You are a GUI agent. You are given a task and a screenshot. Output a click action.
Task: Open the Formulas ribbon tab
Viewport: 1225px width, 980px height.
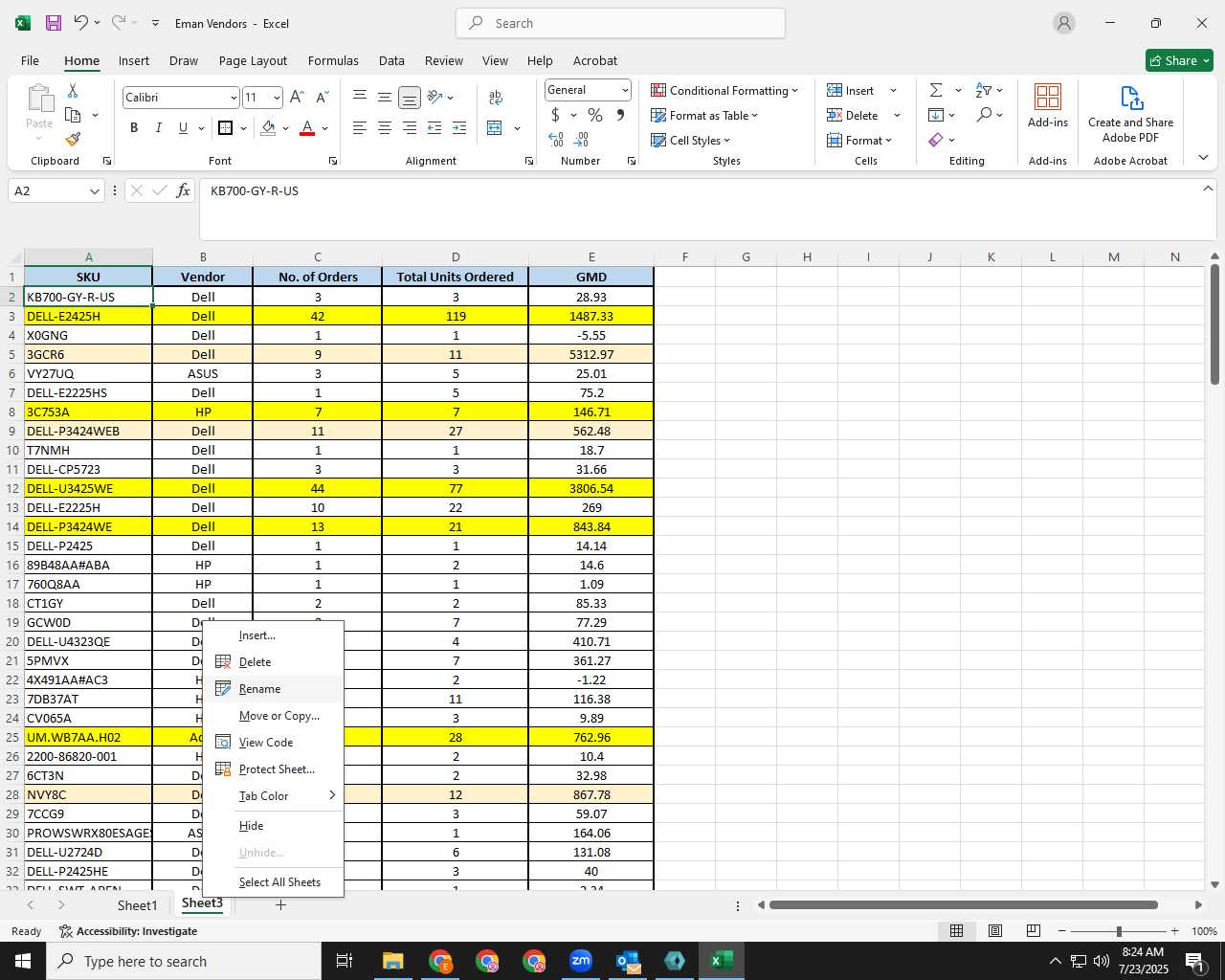pyautogui.click(x=333, y=60)
